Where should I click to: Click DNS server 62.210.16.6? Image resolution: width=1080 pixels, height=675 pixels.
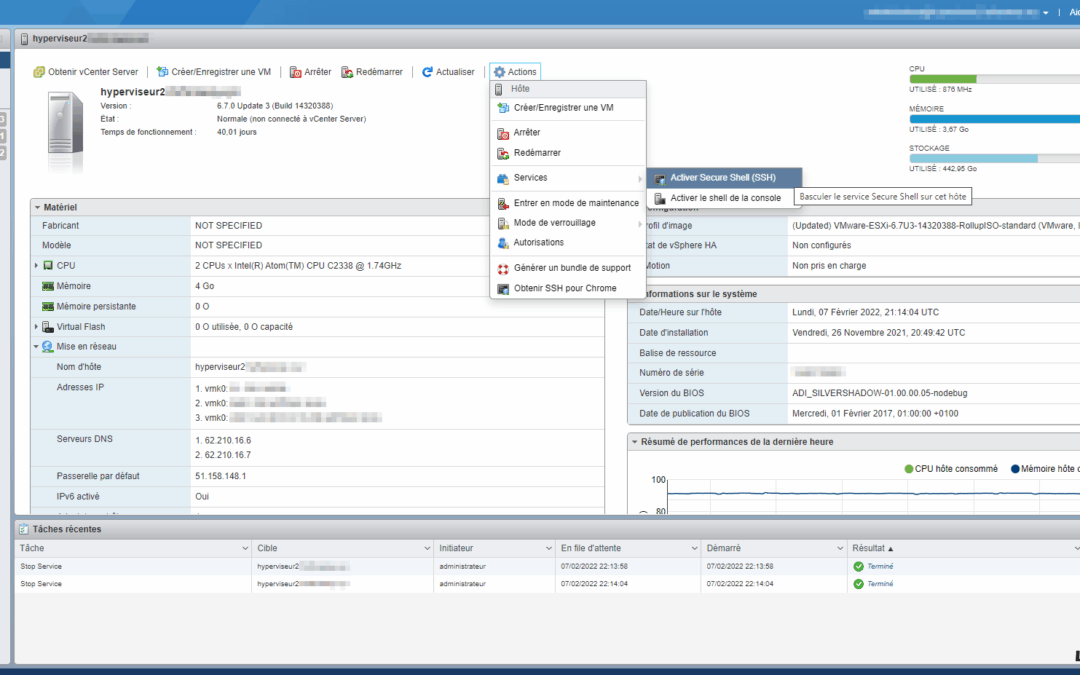click(228, 440)
